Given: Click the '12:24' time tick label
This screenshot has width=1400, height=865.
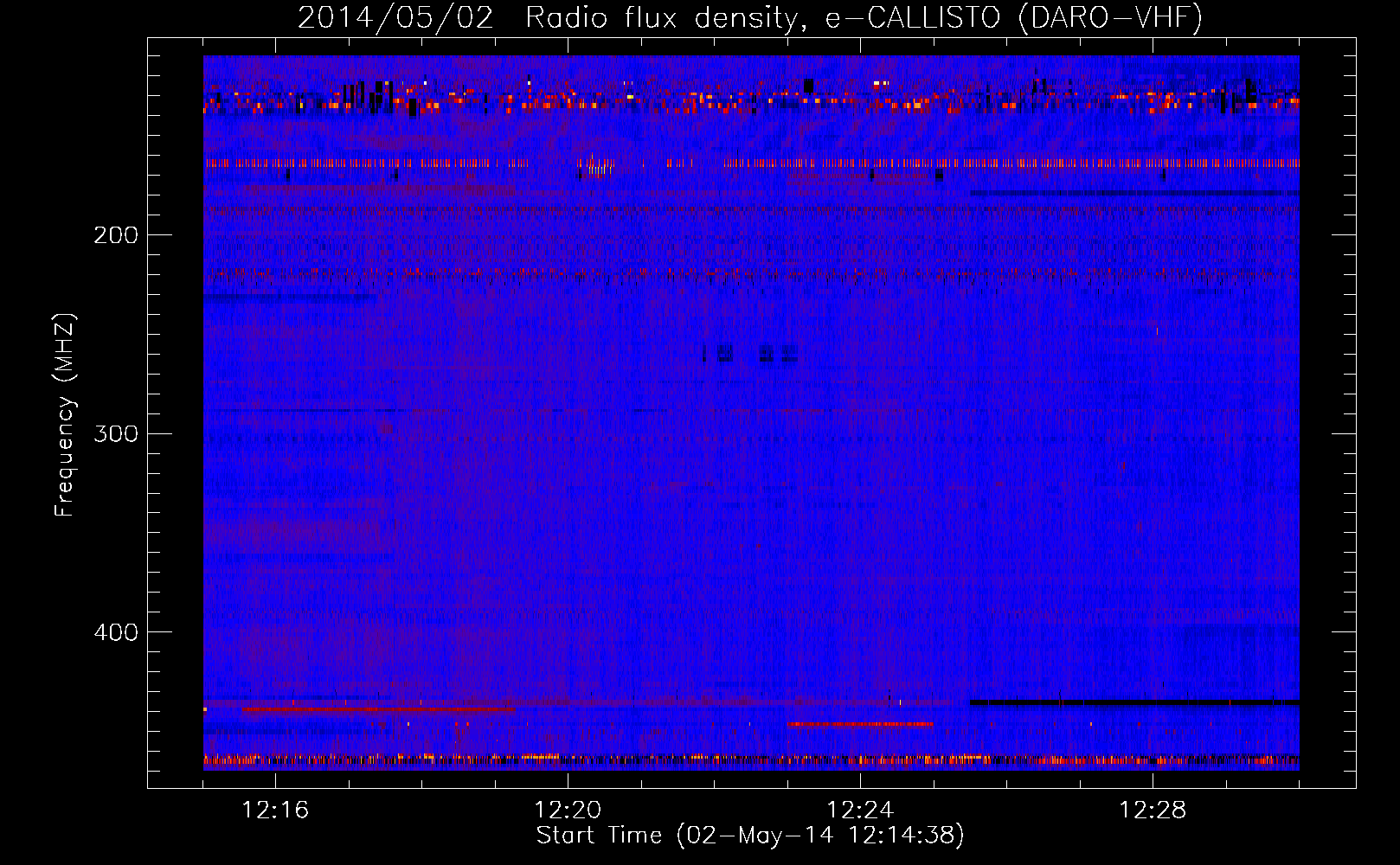Looking at the screenshot, I should tap(860, 811).
